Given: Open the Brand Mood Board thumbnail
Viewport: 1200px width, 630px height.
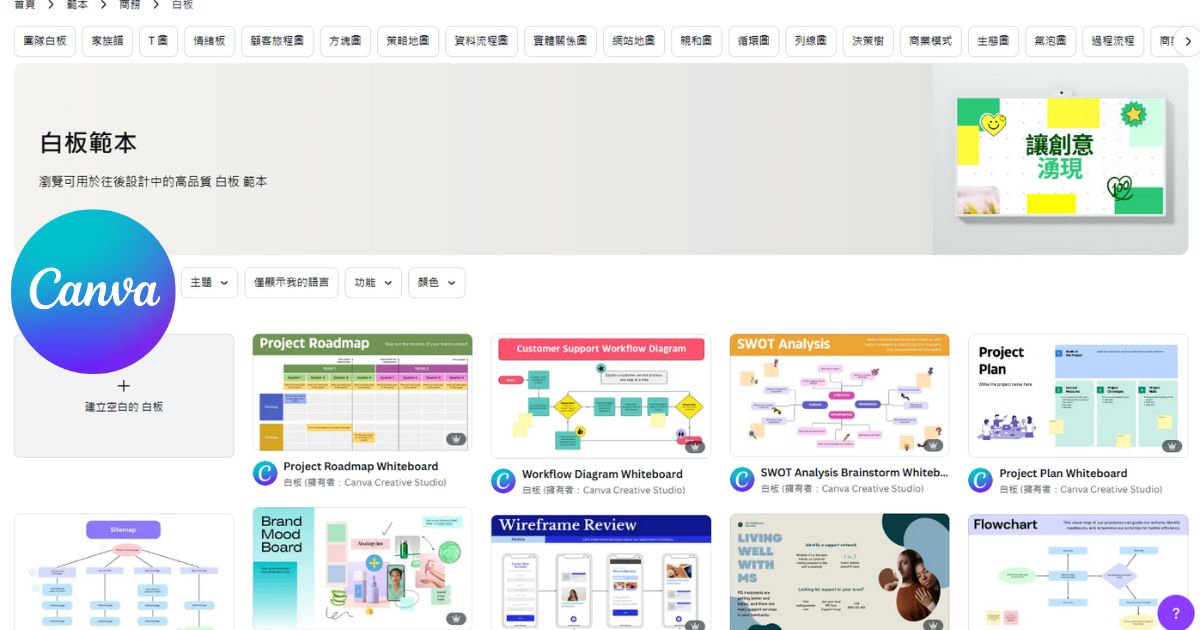Looking at the screenshot, I should coord(362,569).
